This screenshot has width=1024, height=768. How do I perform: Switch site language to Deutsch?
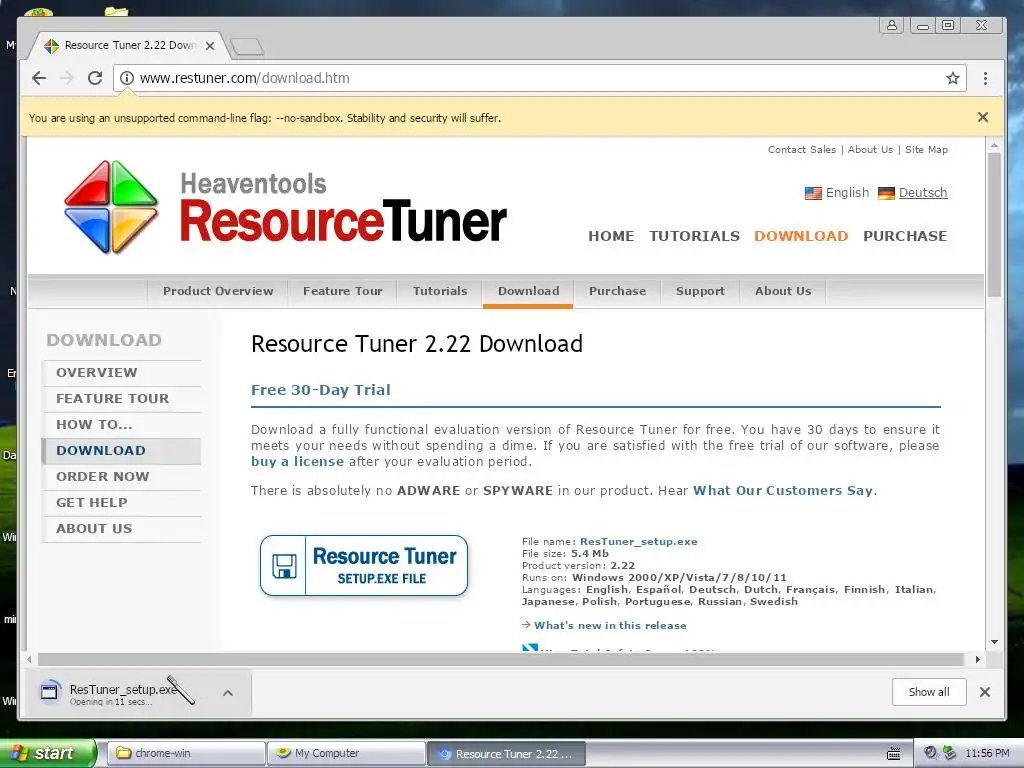click(923, 193)
